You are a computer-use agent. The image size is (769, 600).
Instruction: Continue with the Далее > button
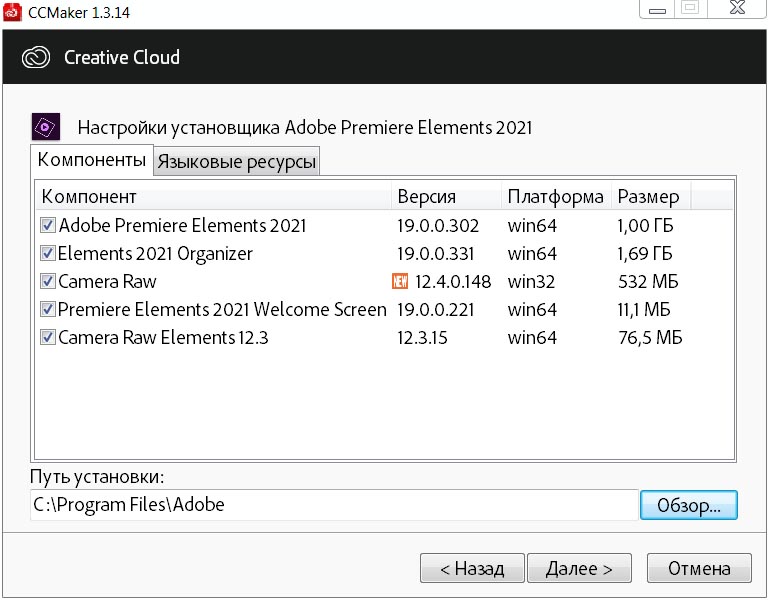(x=579, y=569)
